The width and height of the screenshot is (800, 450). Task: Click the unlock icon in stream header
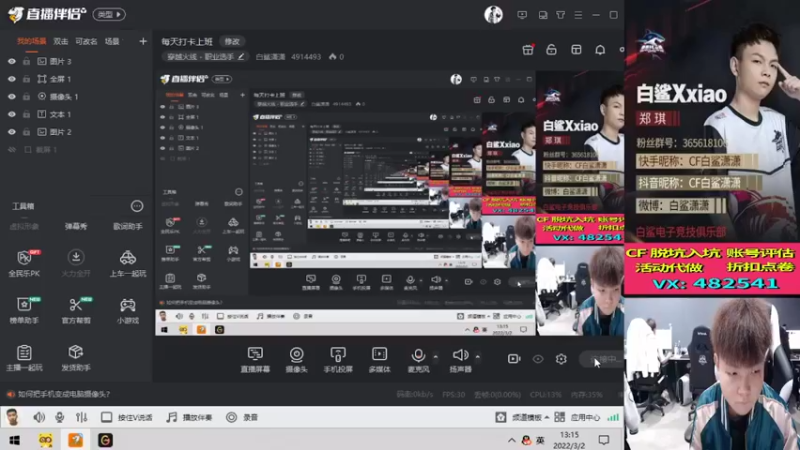pos(551,49)
